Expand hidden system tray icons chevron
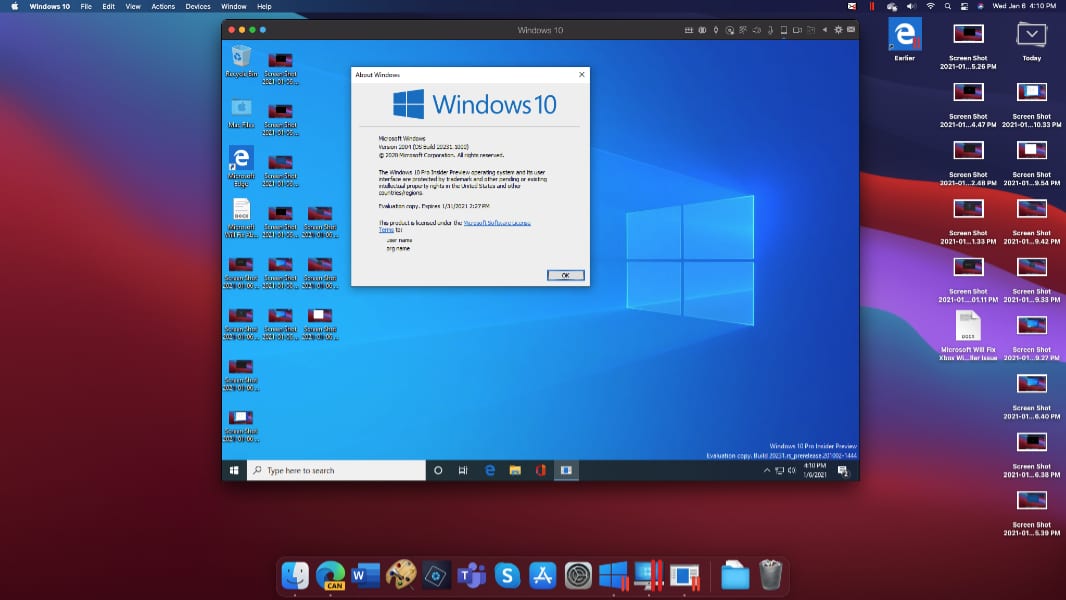The image size is (1066, 600). (767, 470)
